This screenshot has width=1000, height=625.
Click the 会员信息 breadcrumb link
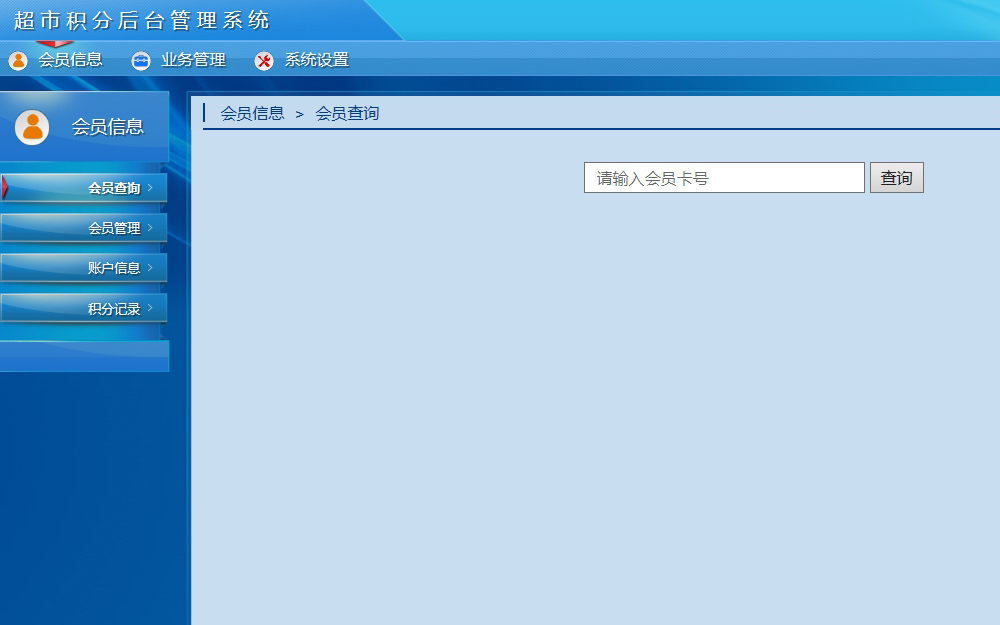(252, 114)
